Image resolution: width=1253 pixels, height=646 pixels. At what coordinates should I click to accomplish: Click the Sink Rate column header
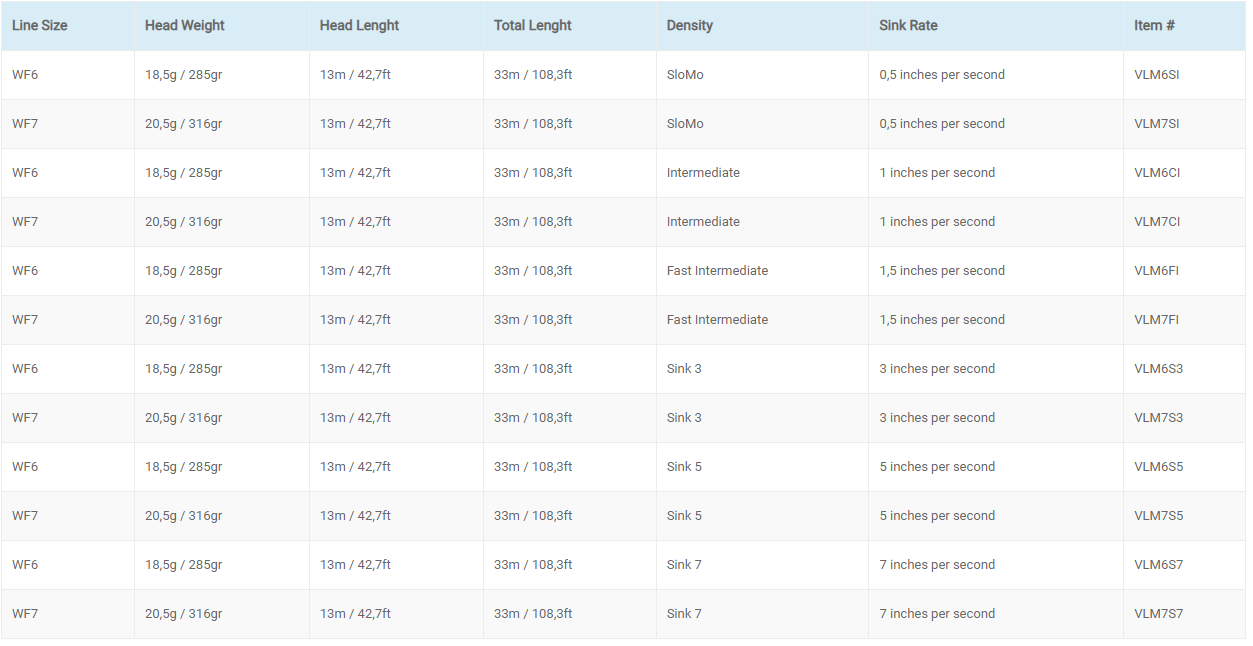(x=909, y=26)
